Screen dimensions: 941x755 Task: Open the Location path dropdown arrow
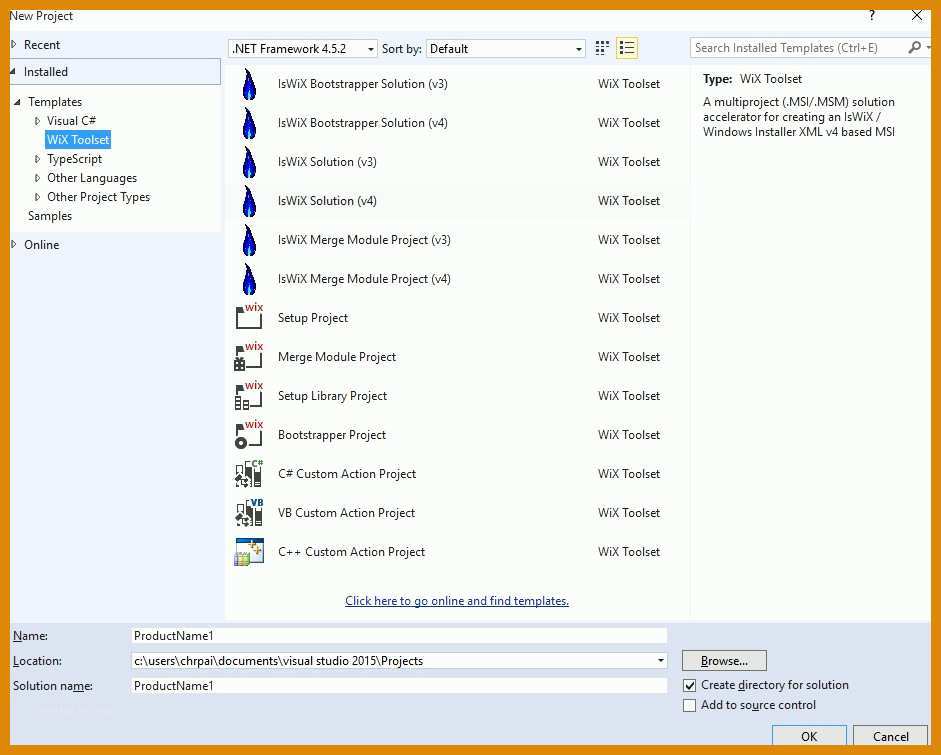tap(660, 661)
